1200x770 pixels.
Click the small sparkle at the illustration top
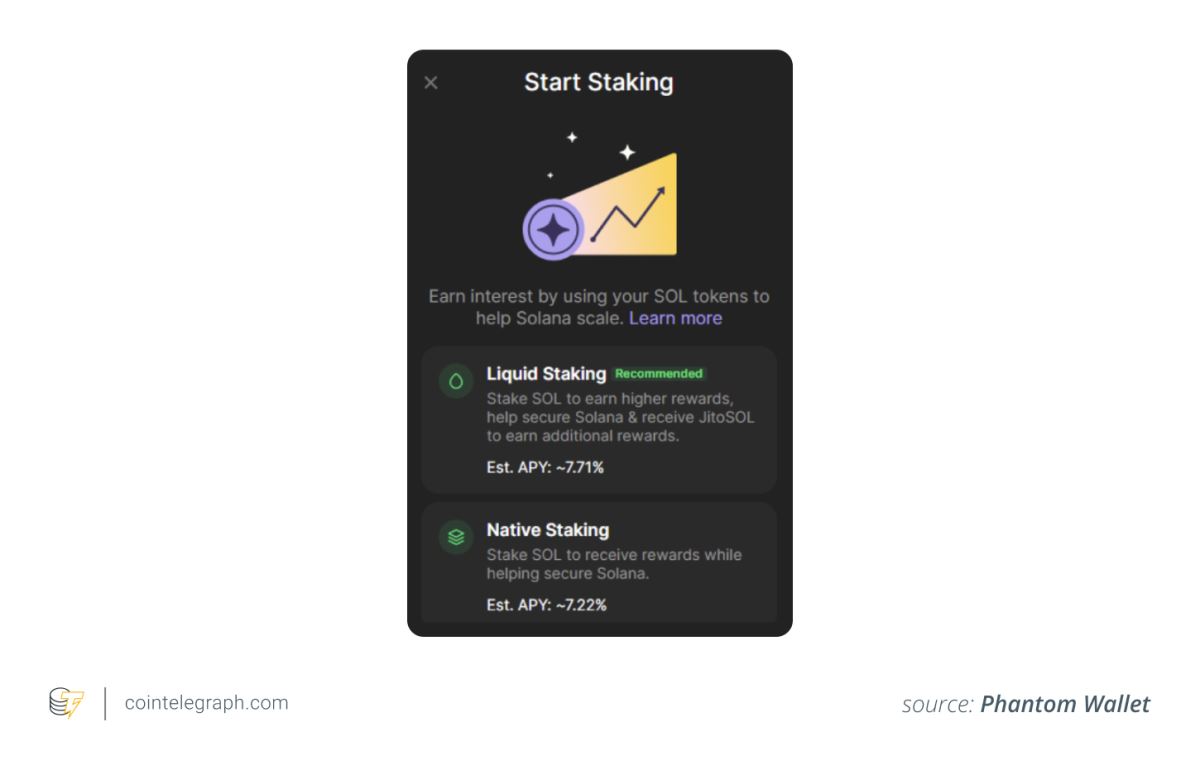(572, 137)
